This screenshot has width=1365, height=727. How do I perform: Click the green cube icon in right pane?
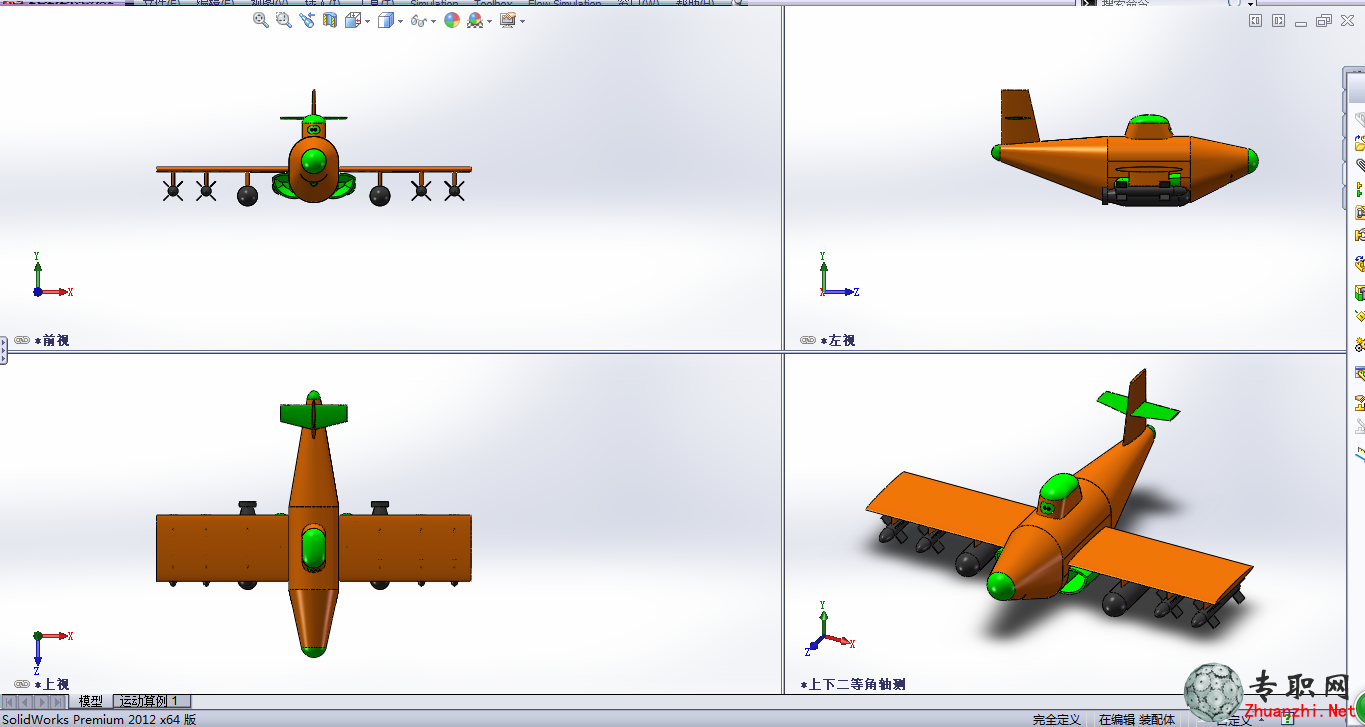[1359, 293]
